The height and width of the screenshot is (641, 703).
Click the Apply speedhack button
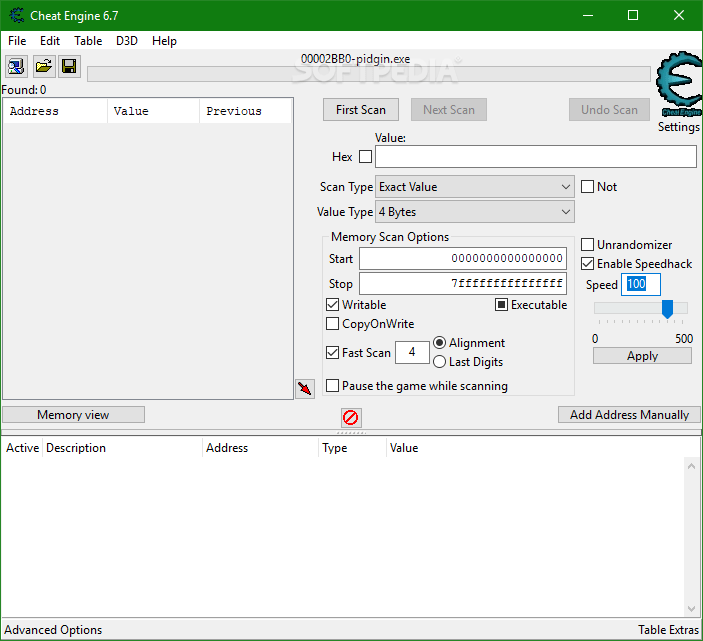(x=642, y=356)
